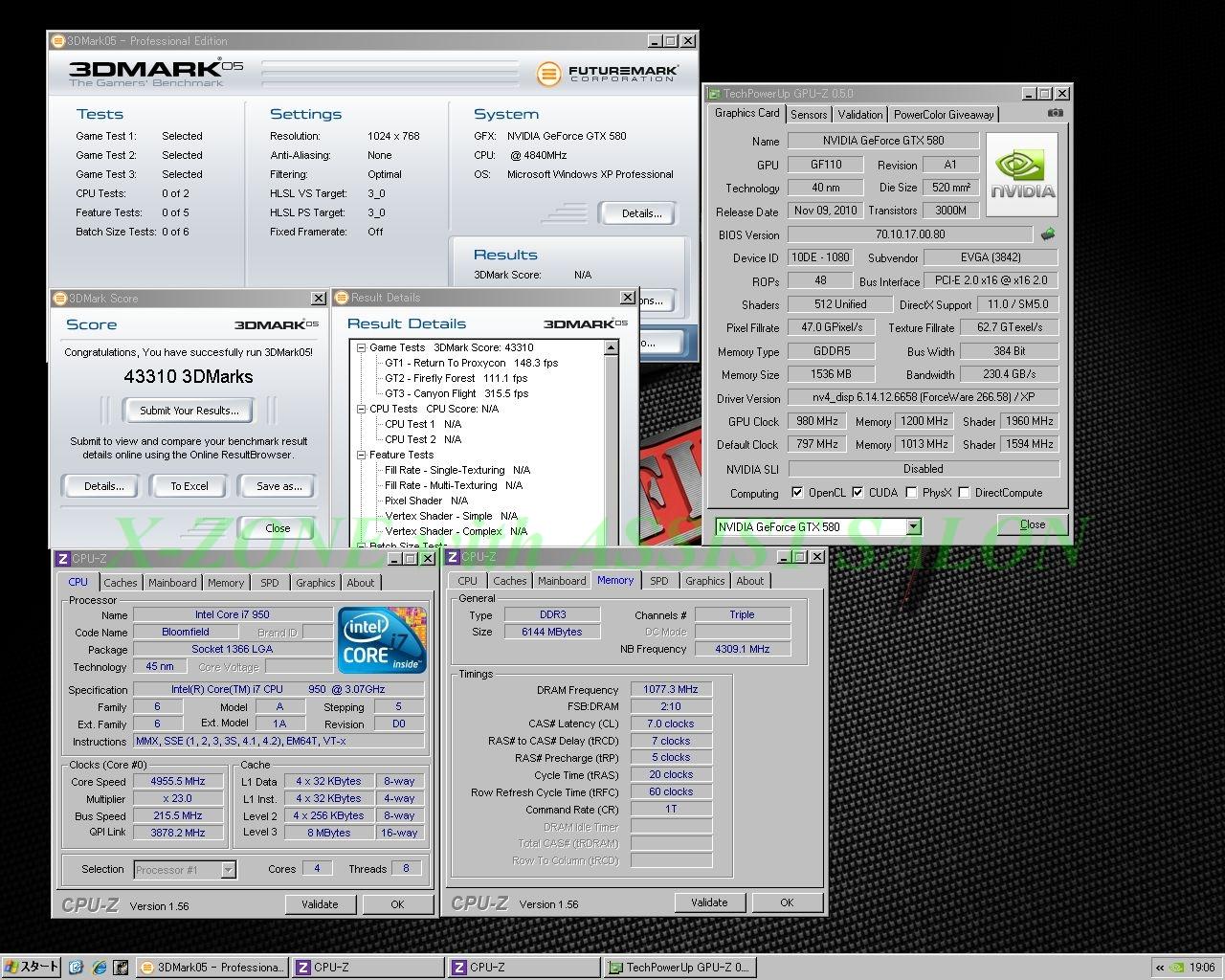Click the BIOS Version field 70.10.17.00.80
The height and width of the screenshot is (980, 1225).
tap(910, 234)
